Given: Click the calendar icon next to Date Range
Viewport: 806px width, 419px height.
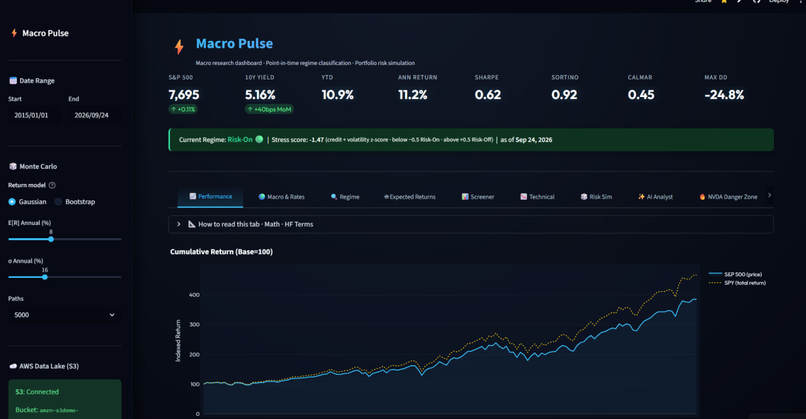Looking at the screenshot, I should (13, 81).
